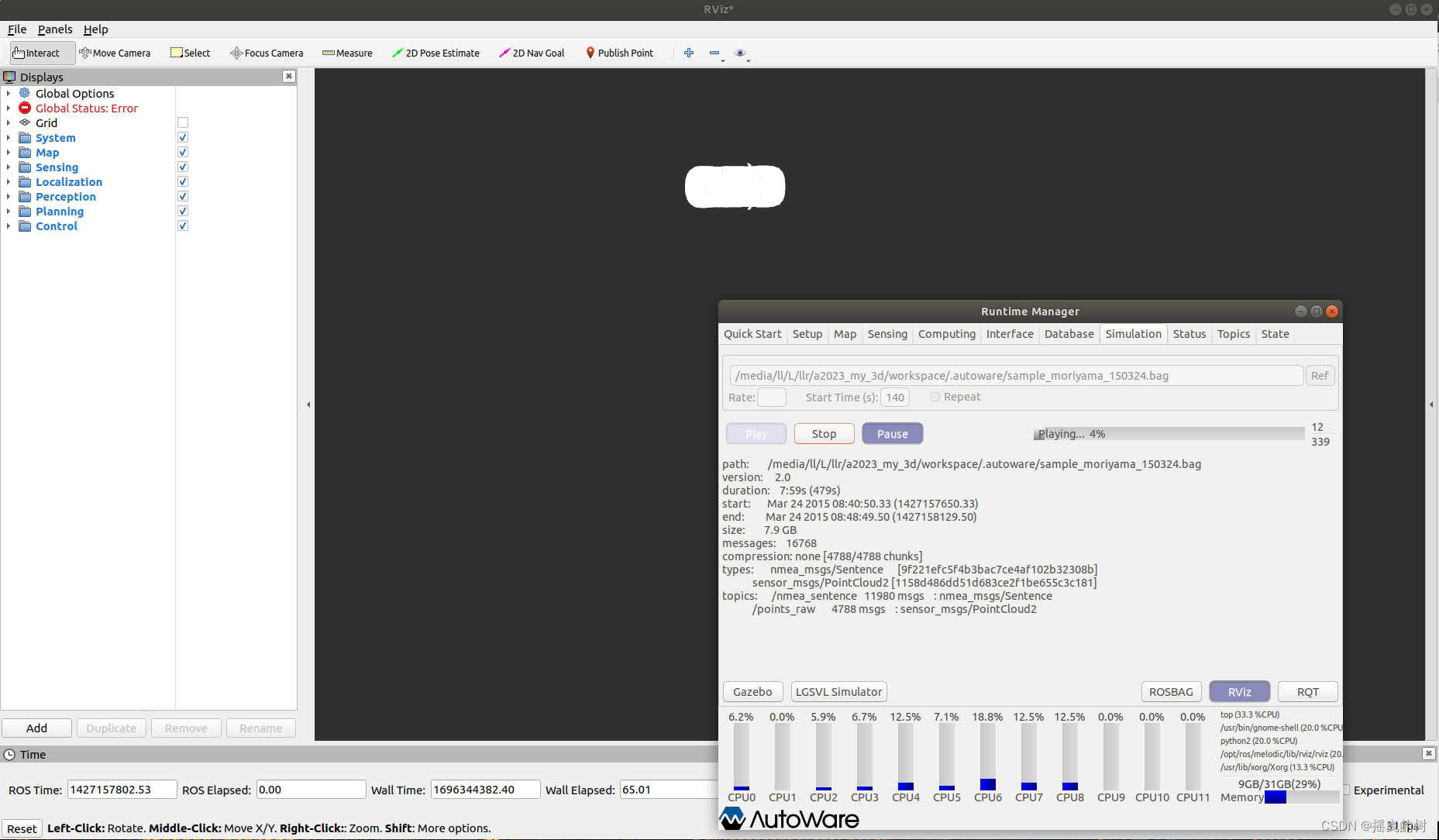Switch to the Computing tab

coord(946,333)
